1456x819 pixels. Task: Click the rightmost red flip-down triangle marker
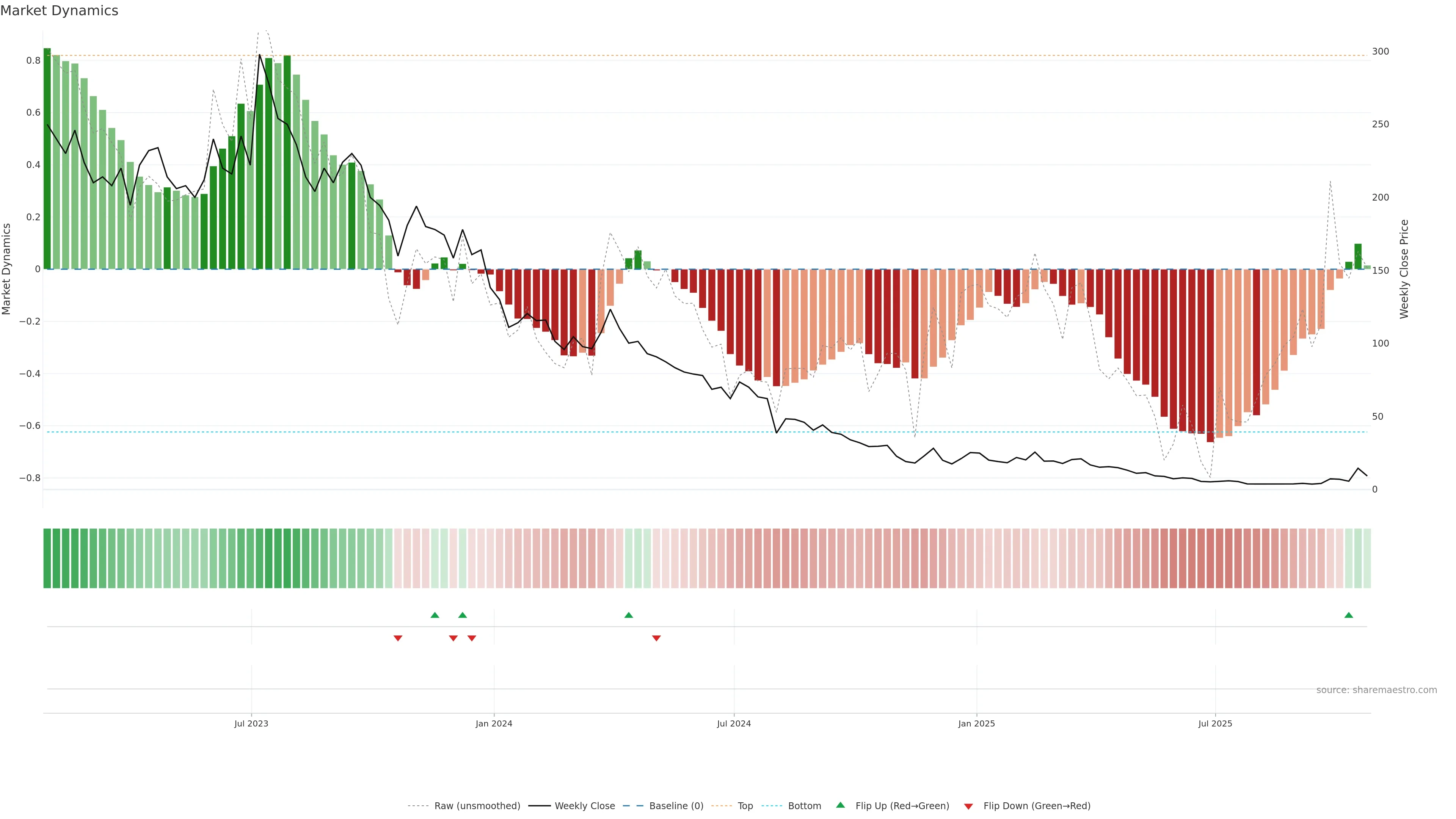(x=656, y=638)
